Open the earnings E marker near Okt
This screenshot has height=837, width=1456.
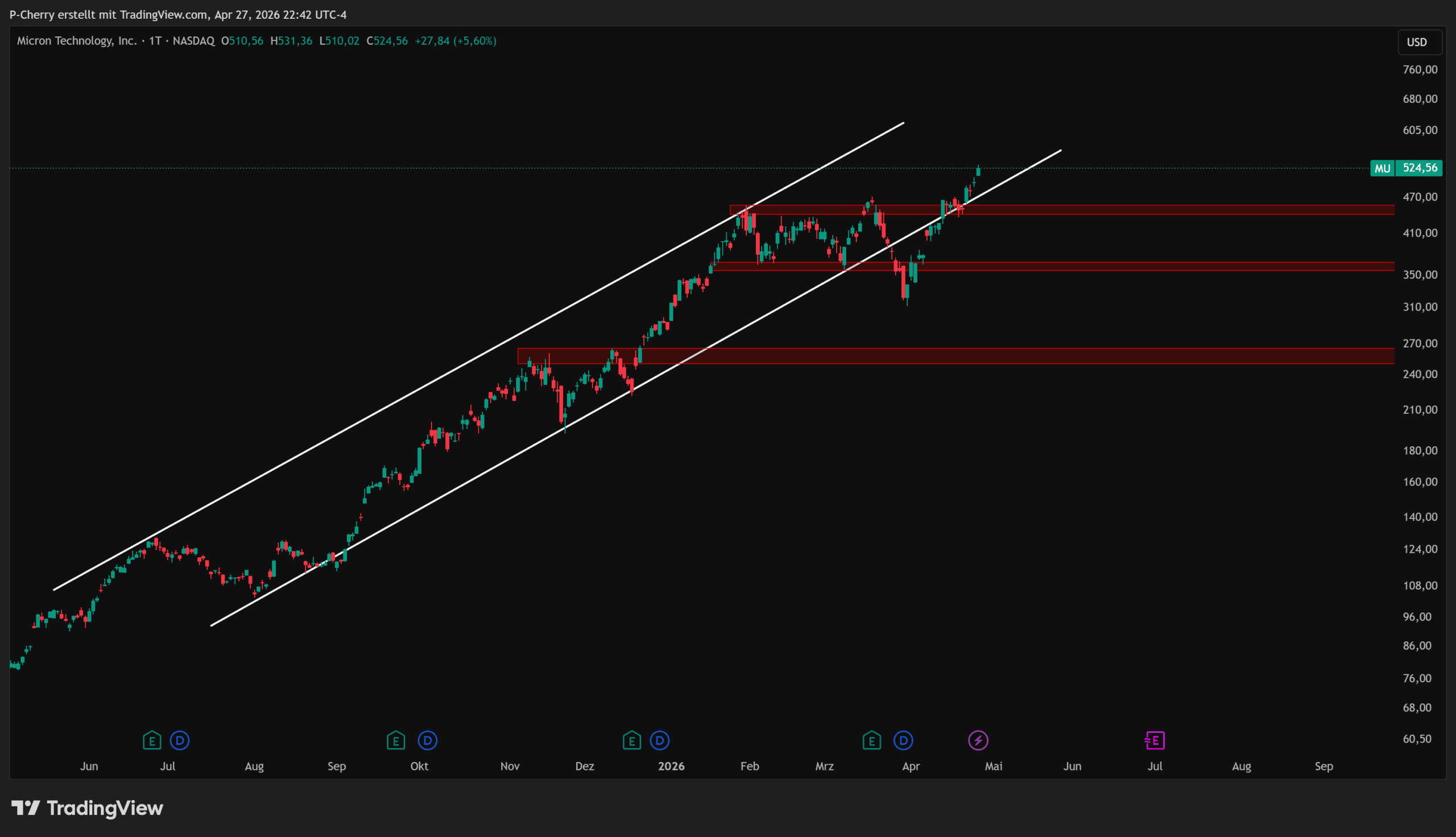(x=396, y=740)
